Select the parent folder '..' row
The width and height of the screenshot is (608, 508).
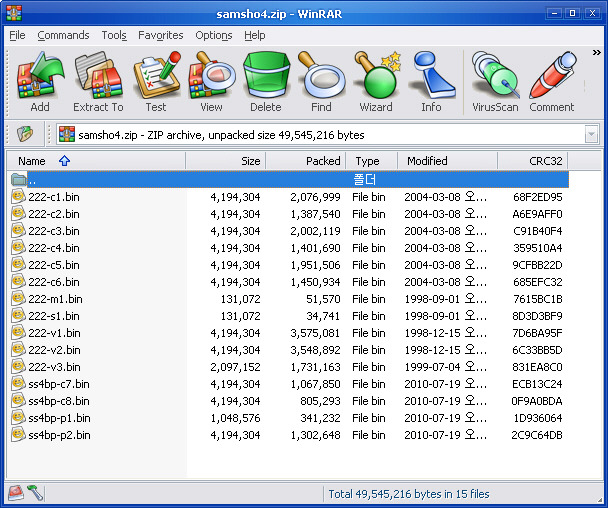point(289,180)
